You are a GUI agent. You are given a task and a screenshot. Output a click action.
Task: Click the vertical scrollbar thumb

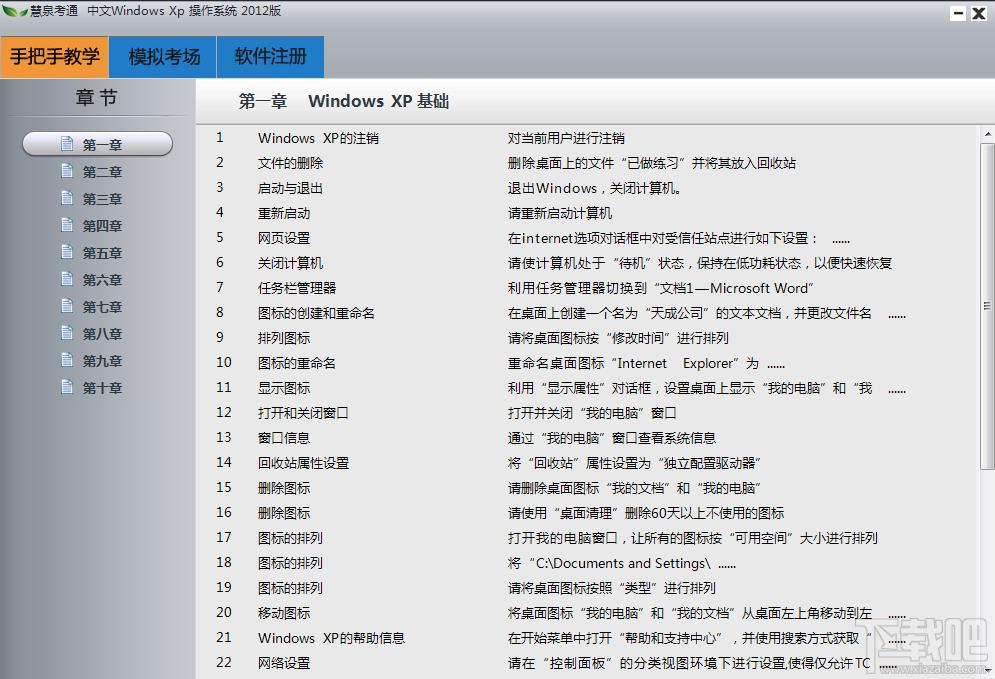987,306
